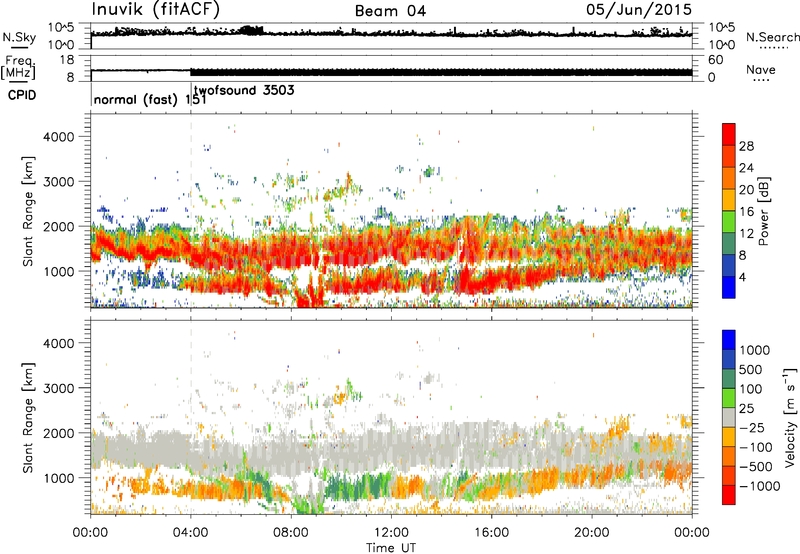Viewport: 800px width, 554px height.
Task: Click the left 10^5 noise axis tick
Action: (x=61, y=27)
